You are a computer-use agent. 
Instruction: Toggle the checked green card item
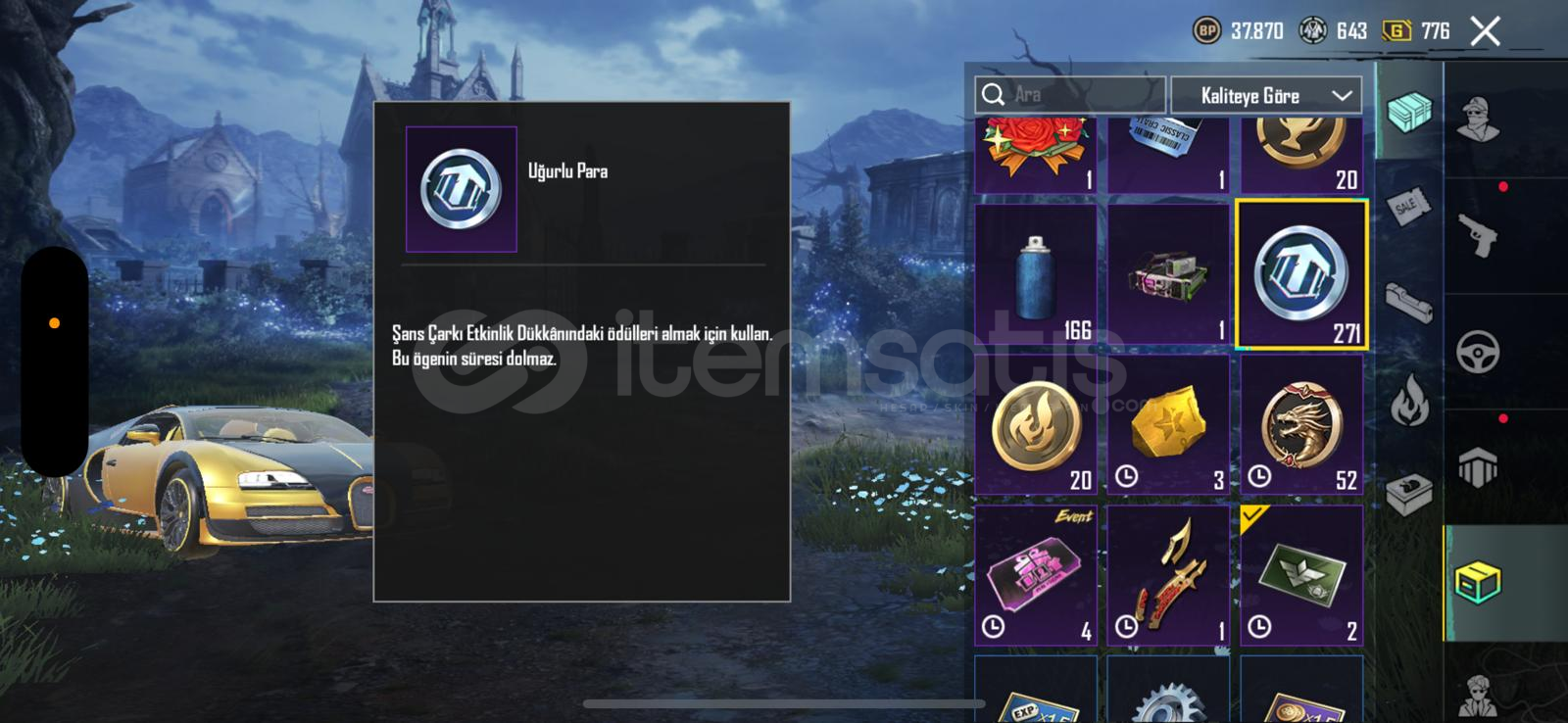pos(1301,576)
